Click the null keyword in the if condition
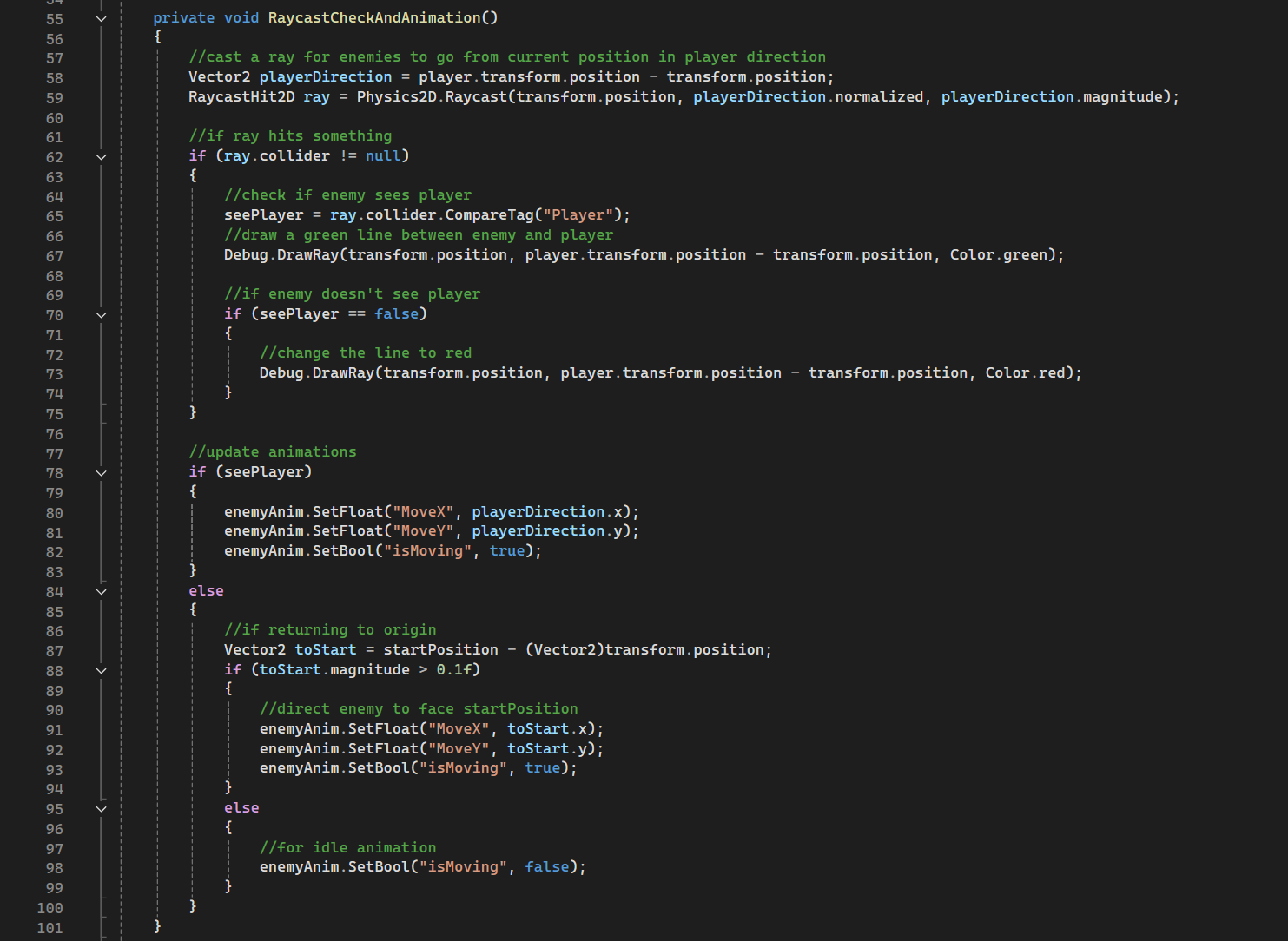The image size is (1288, 941). coord(382,155)
